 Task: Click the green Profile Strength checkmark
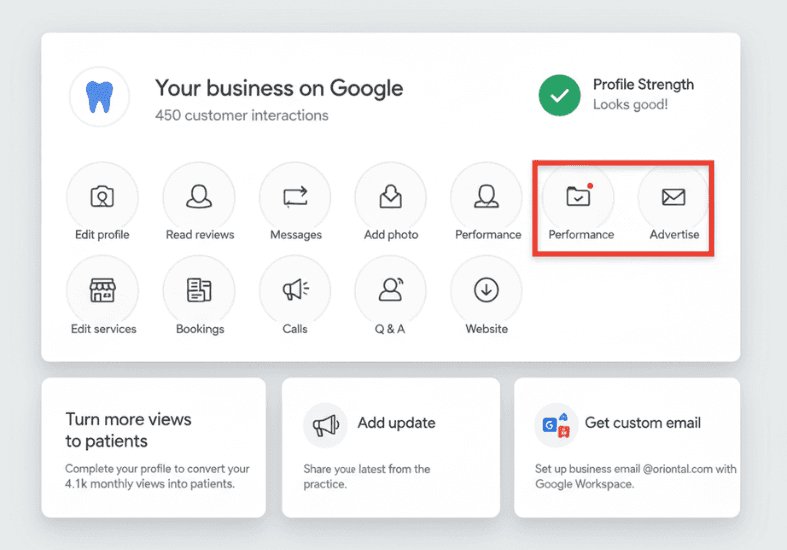(x=560, y=95)
